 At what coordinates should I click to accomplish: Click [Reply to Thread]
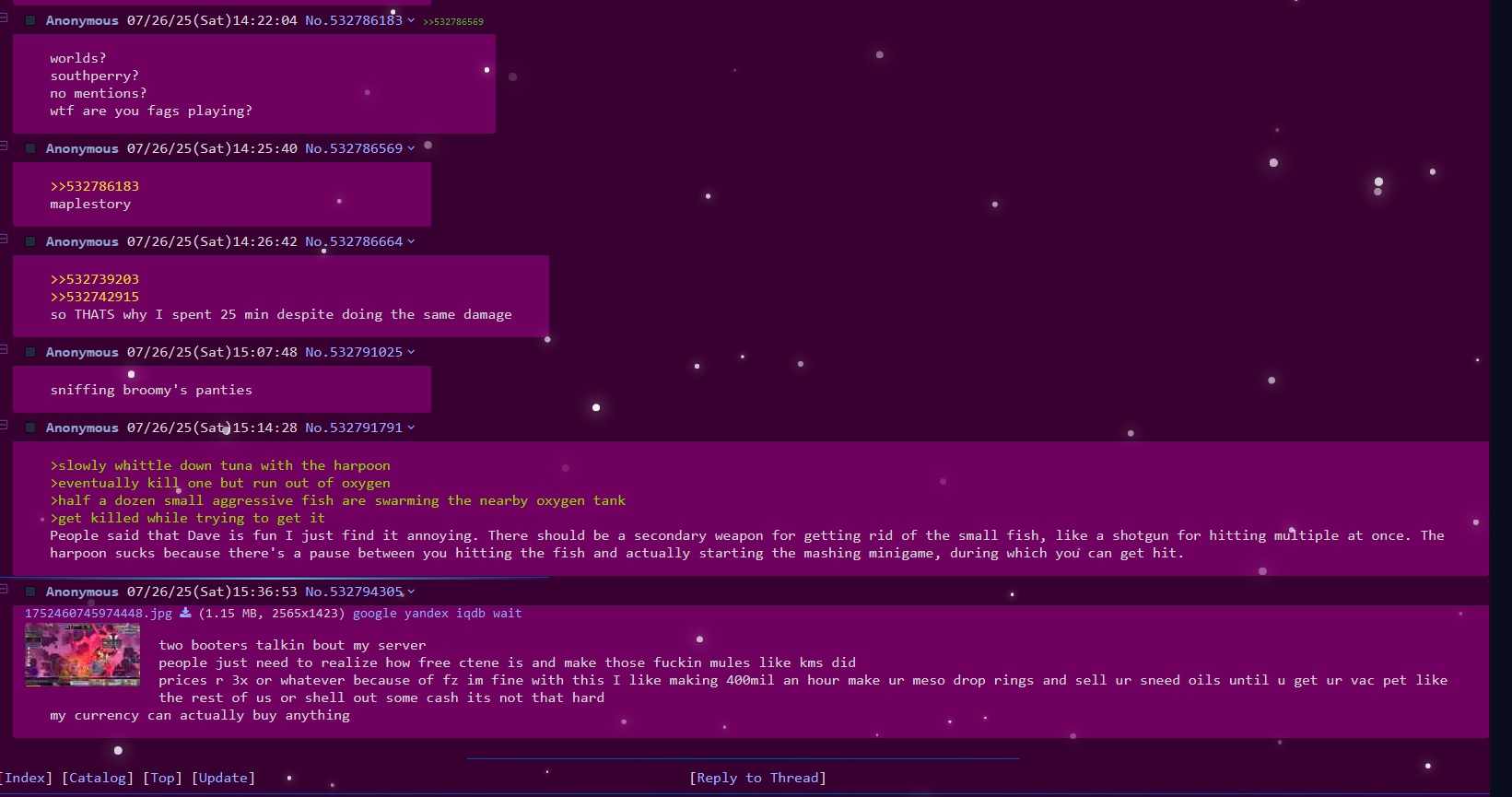(x=757, y=778)
